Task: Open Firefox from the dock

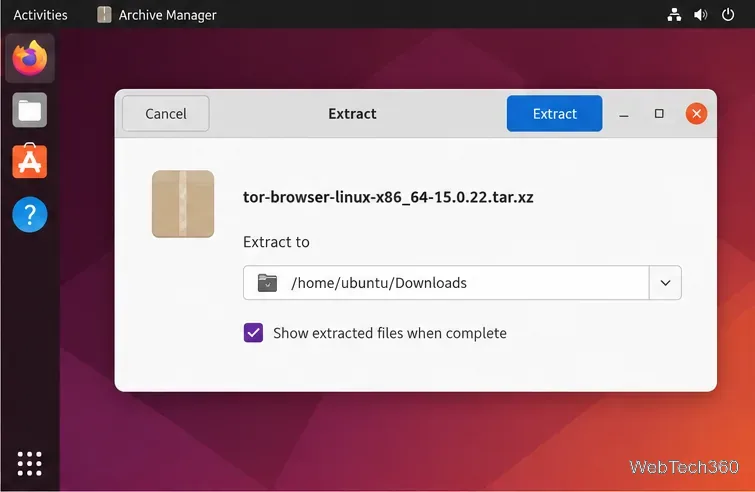Action: pyautogui.click(x=30, y=58)
